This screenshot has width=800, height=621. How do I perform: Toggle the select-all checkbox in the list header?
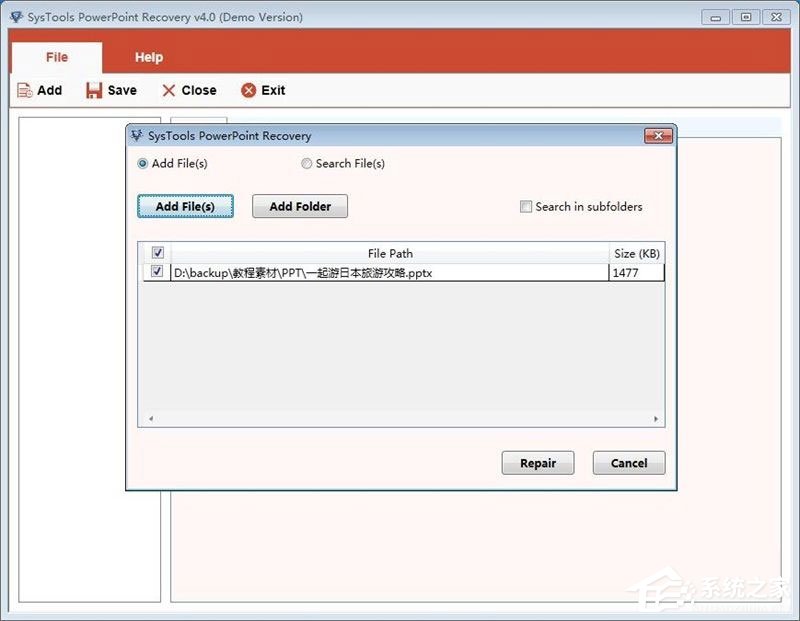(157, 253)
